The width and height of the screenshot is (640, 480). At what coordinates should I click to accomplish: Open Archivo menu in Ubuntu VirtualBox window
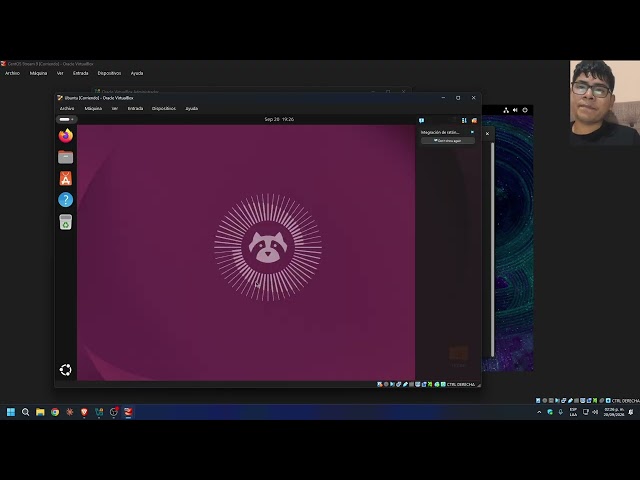(x=67, y=109)
